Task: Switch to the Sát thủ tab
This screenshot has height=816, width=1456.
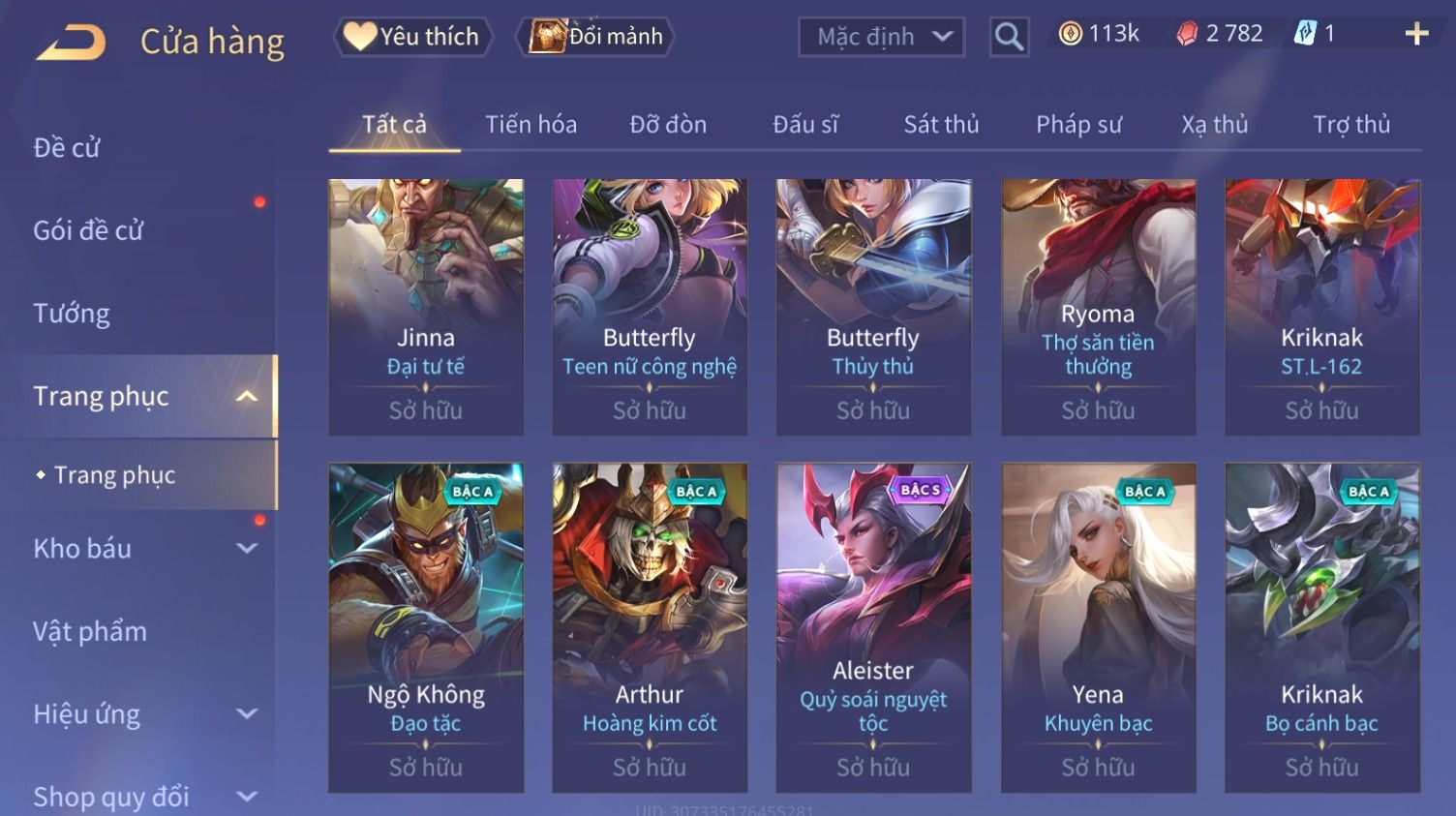Action: 941,124
